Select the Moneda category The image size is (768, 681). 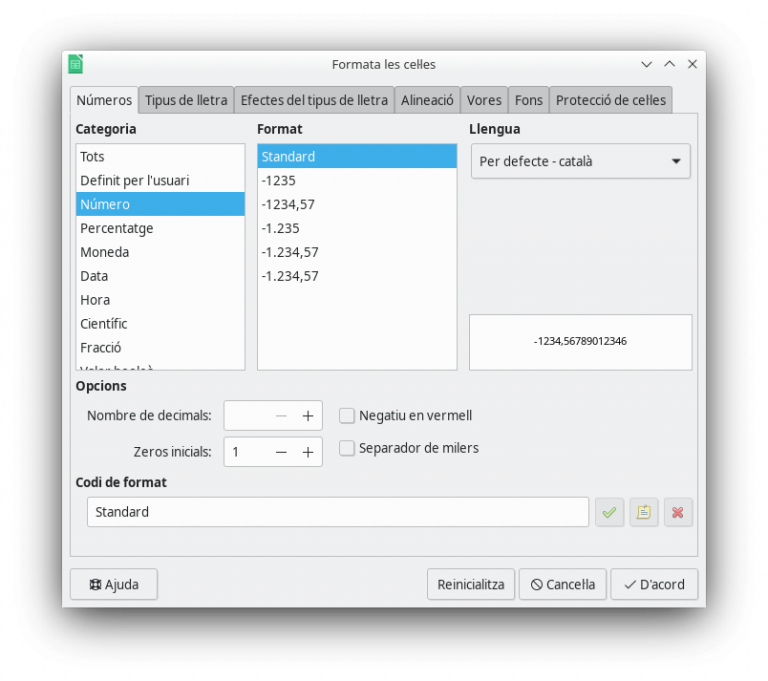click(105, 252)
